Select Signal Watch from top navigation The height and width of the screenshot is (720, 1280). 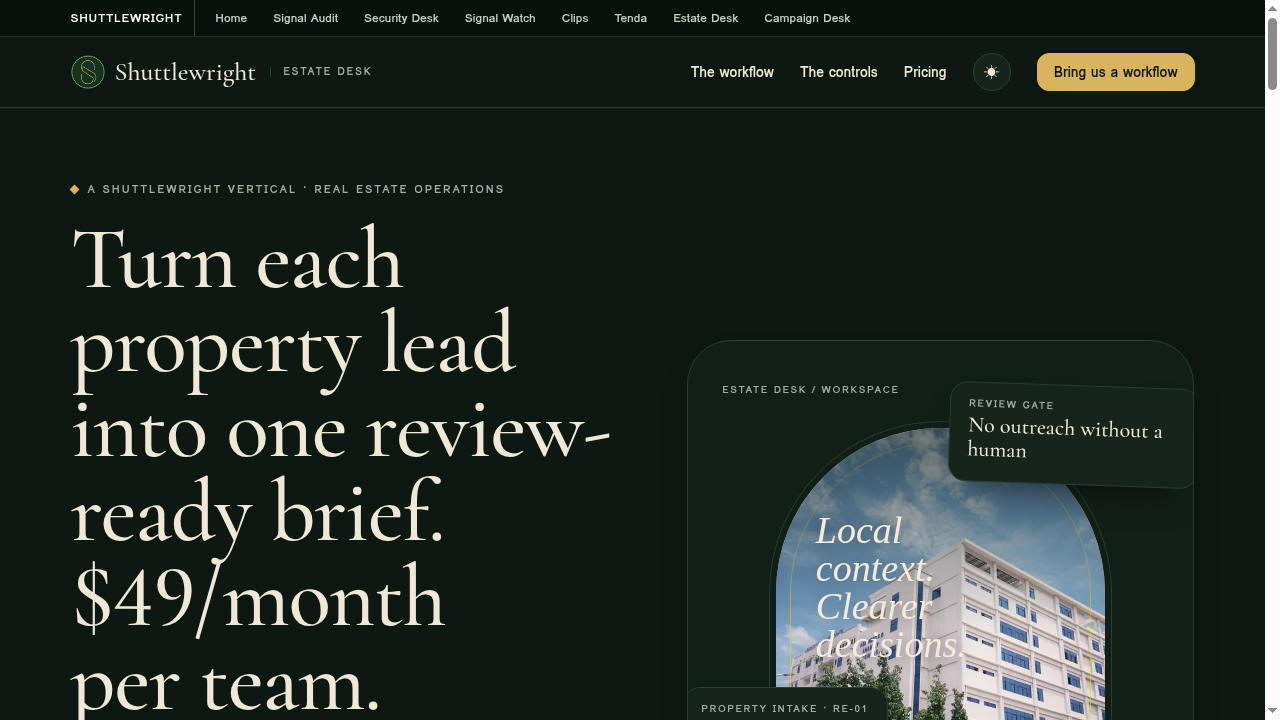[500, 18]
